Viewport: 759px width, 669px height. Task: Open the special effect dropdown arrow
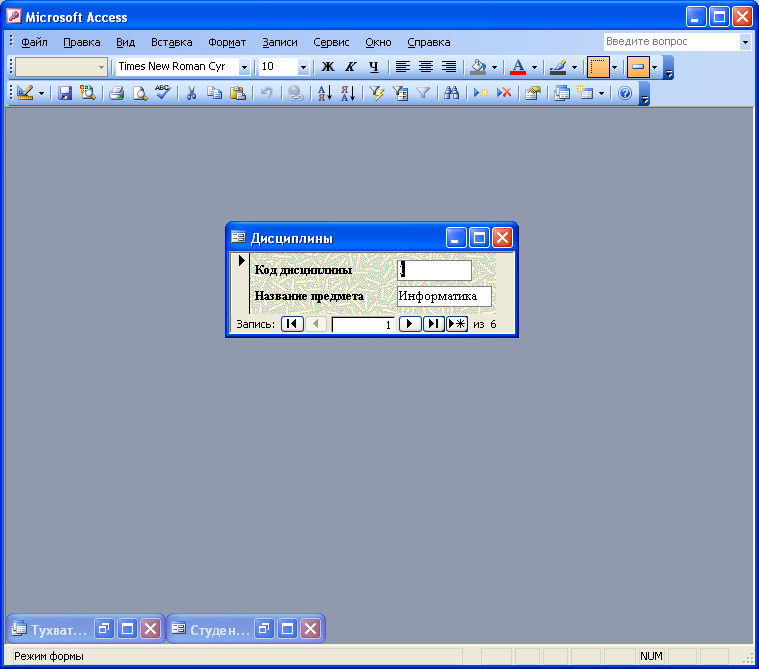[654, 67]
